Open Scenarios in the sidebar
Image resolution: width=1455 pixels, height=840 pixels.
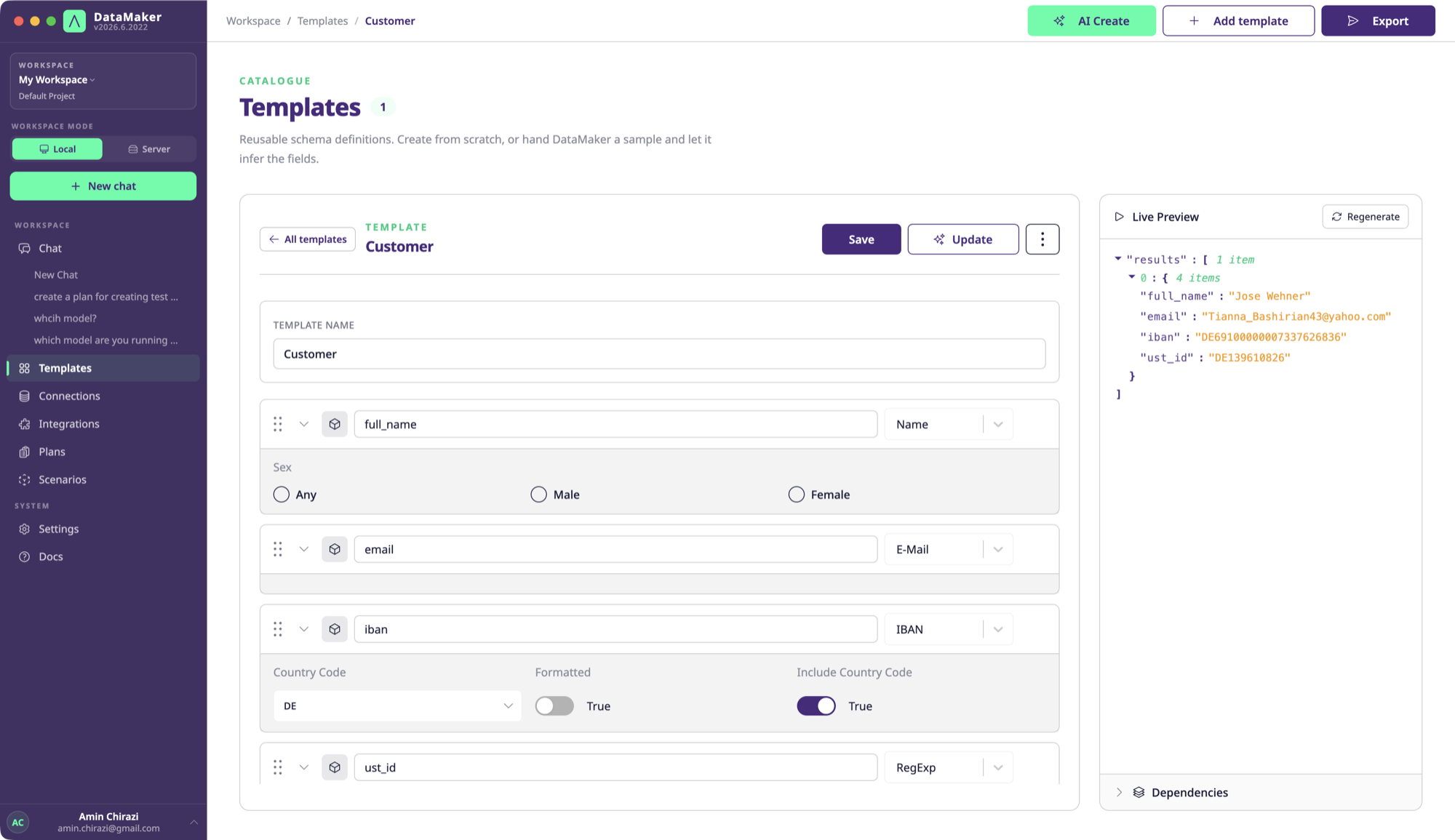tap(103, 479)
